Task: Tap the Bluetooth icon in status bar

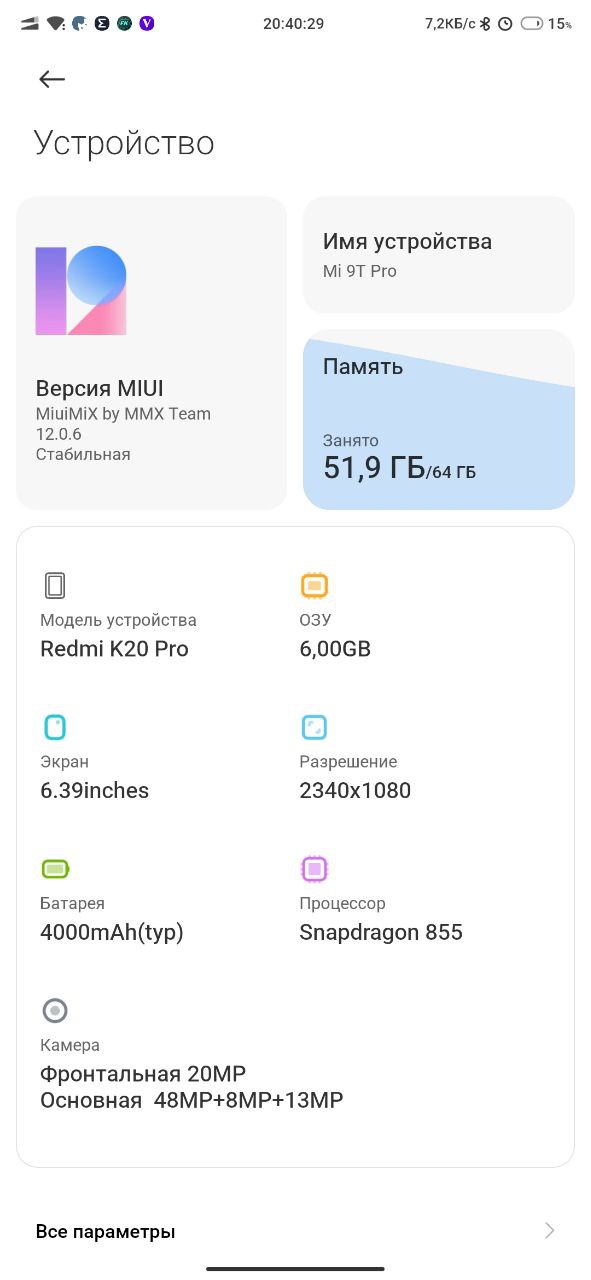Action: (486, 23)
